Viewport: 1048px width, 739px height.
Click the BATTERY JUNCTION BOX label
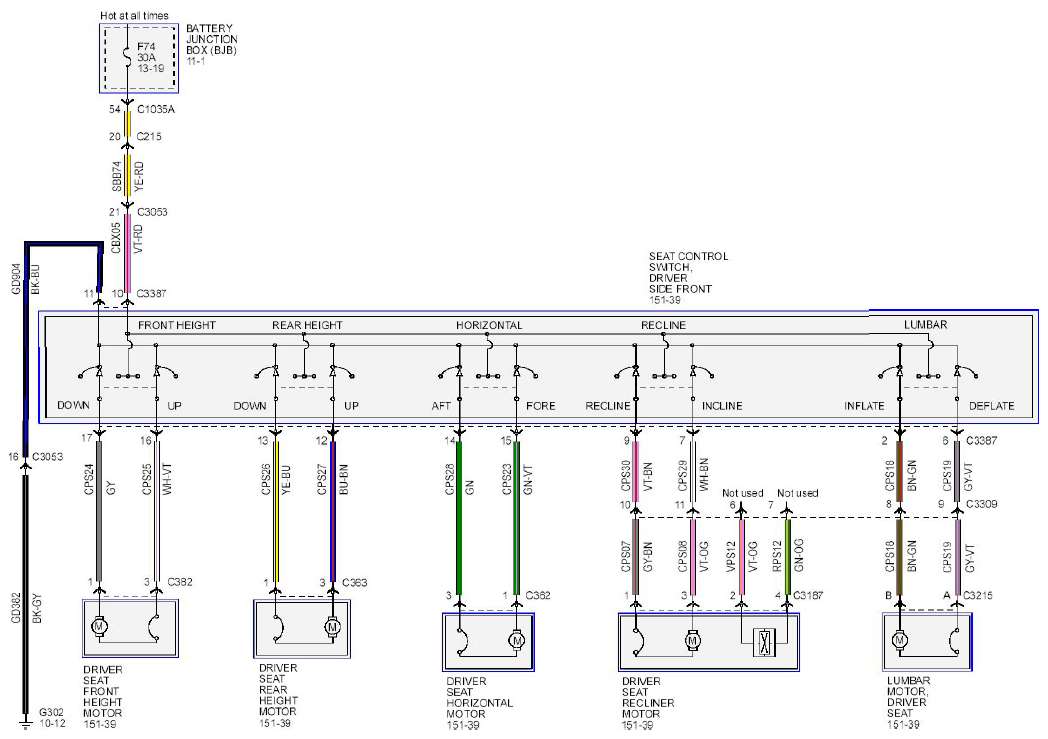pyautogui.click(x=211, y=39)
